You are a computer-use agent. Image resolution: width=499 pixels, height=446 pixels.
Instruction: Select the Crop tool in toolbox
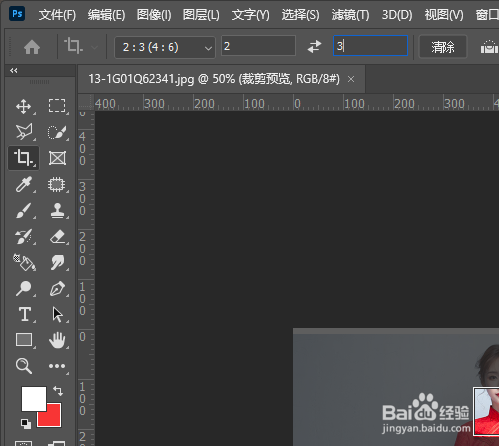click(23, 158)
